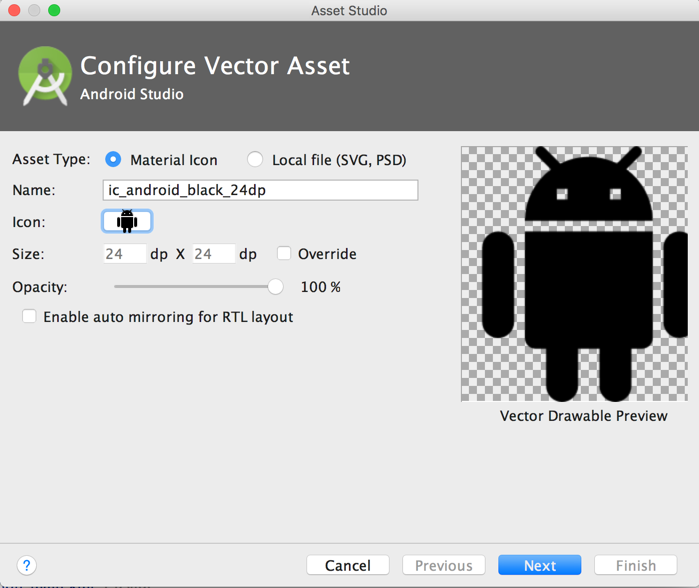Click the Android Studio logo in header

point(45,76)
